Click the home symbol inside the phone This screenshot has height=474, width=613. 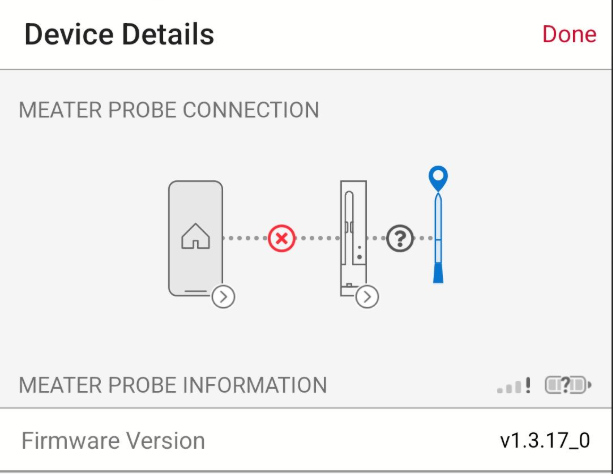coord(195,236)
